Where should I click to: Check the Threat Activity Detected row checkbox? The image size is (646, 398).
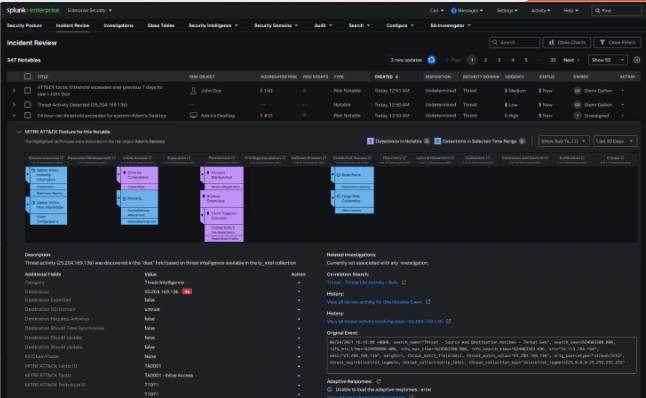coord(28,105)
